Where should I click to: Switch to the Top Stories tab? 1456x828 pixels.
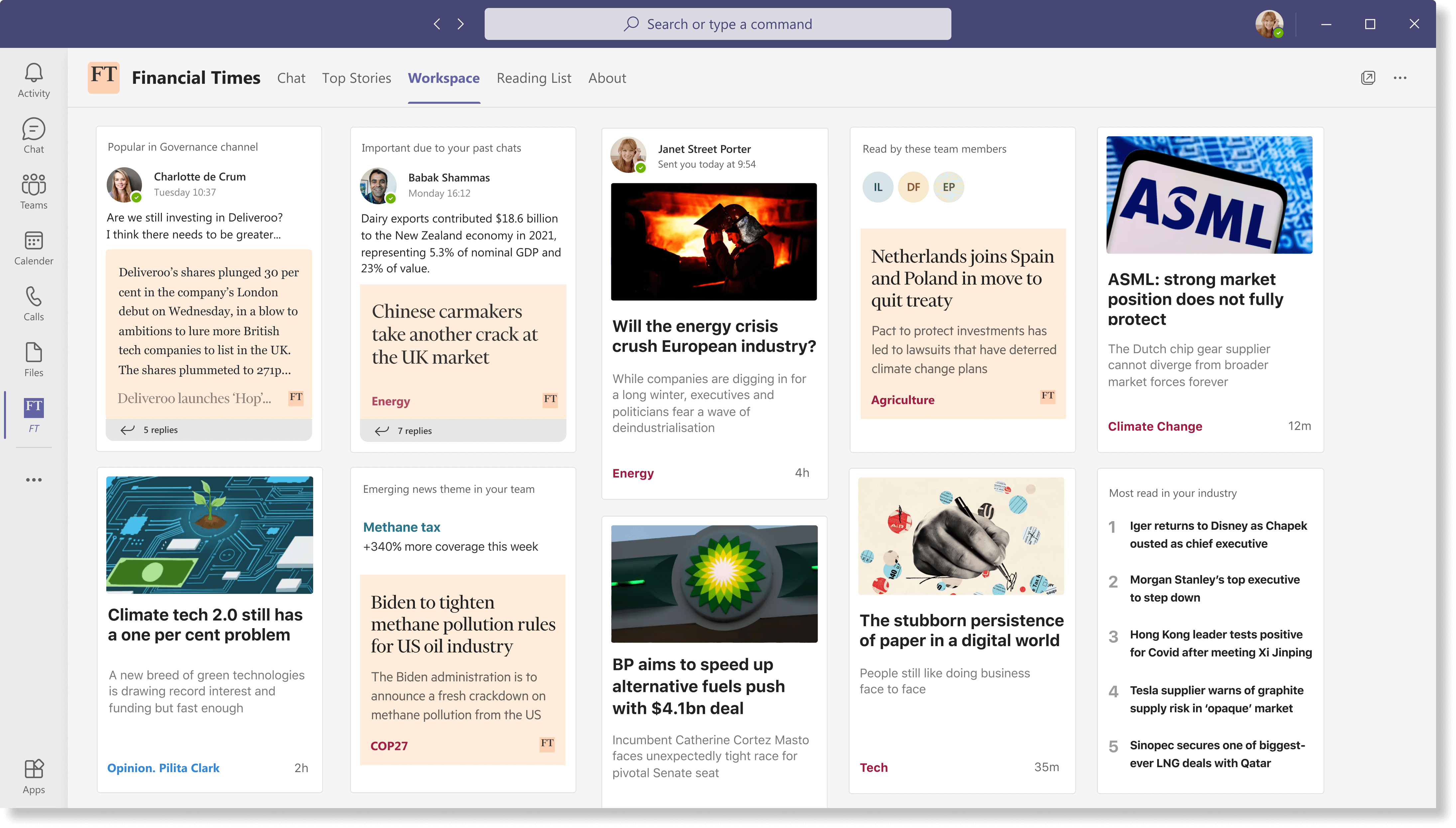(356, 78)
